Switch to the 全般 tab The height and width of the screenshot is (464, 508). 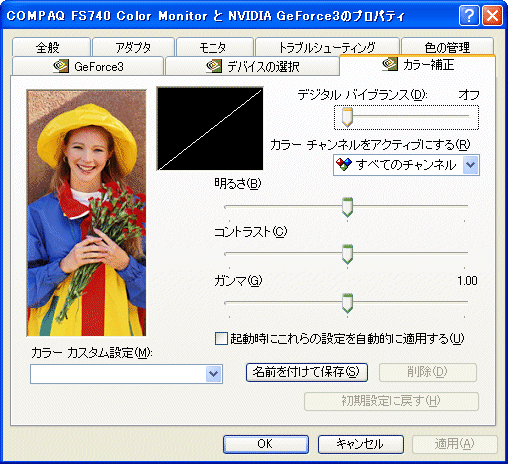51,47
